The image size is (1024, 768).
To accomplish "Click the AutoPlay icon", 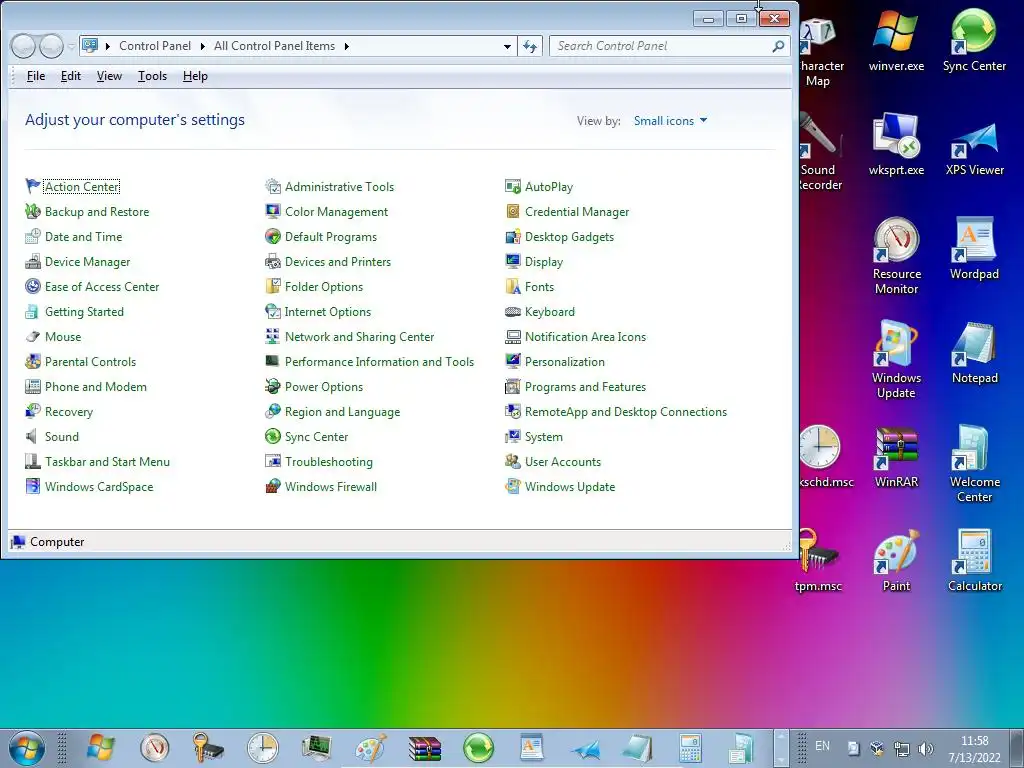I will [x=513, y=187].
